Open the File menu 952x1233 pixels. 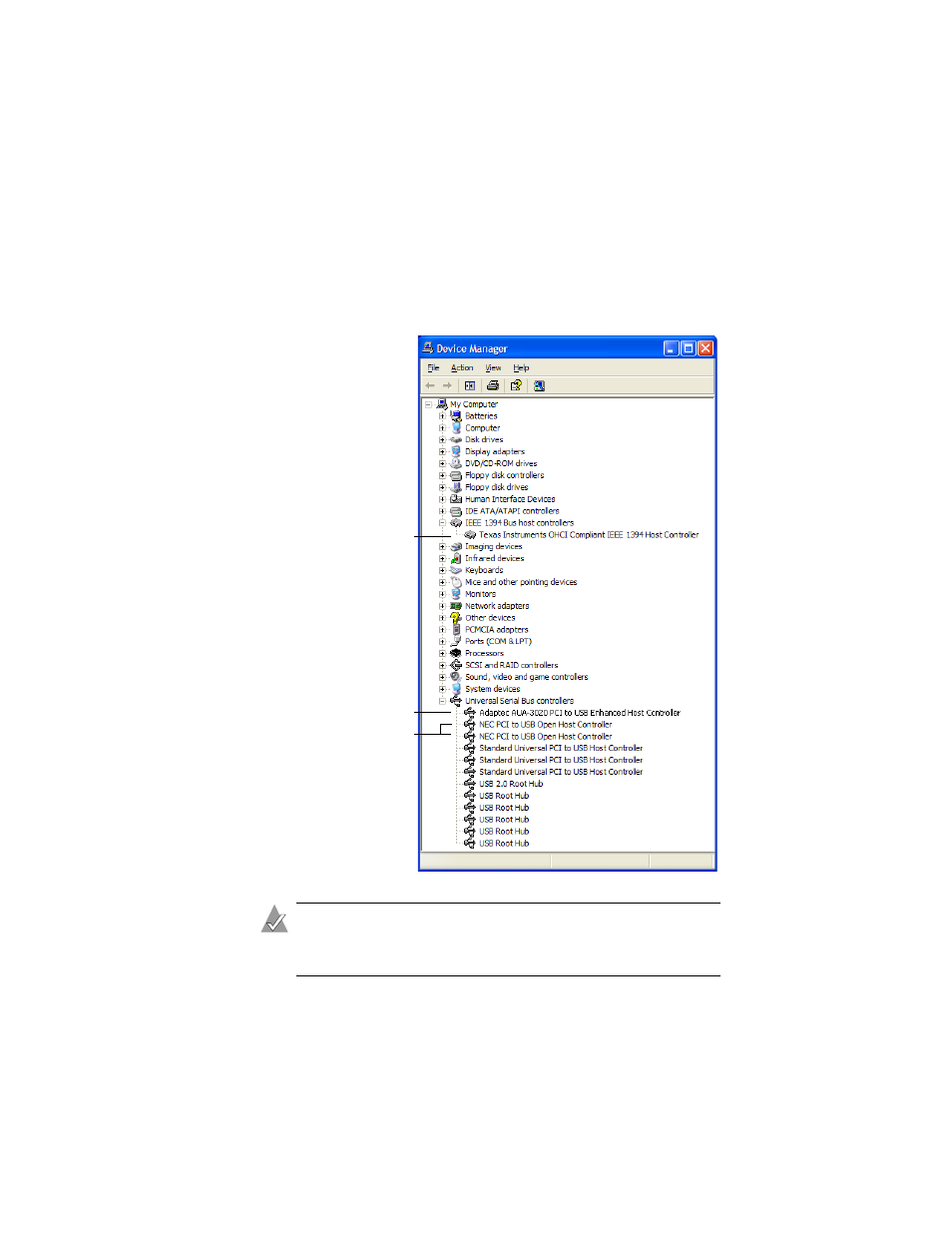[433, 367]
